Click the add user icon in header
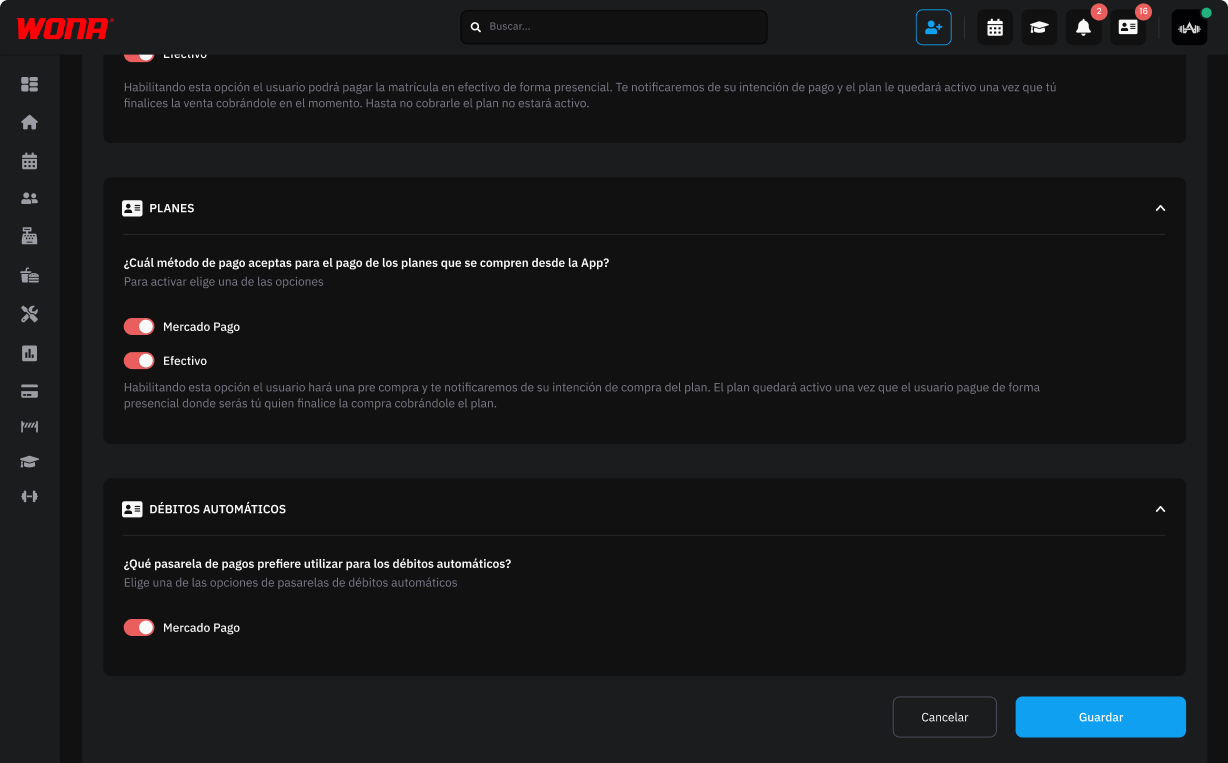 coord(934,27)
